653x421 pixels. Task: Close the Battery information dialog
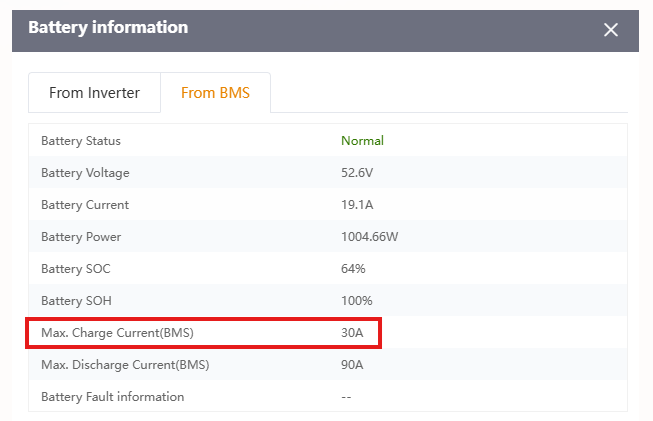[x=611, y=30]
